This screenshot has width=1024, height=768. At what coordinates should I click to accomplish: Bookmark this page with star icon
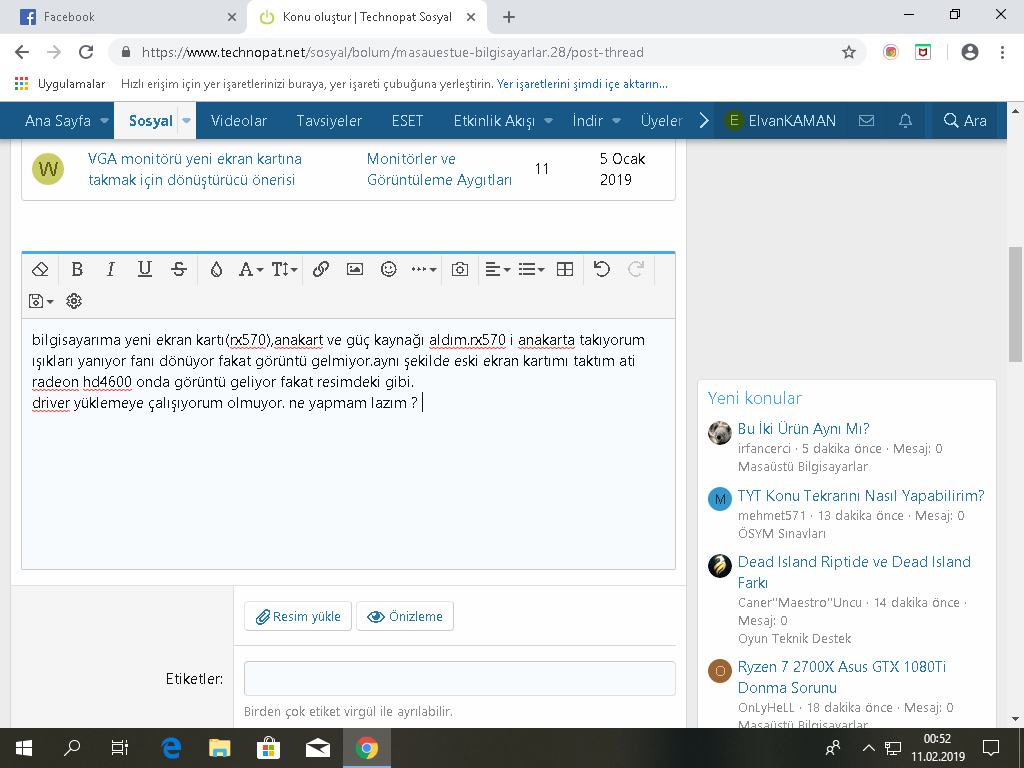848,52
